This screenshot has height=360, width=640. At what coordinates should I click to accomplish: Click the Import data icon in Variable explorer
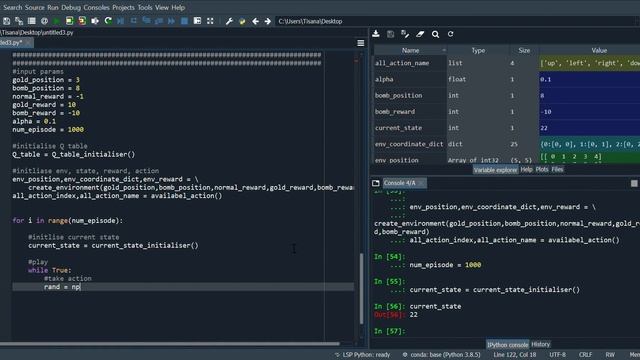[x=376, y=34]
